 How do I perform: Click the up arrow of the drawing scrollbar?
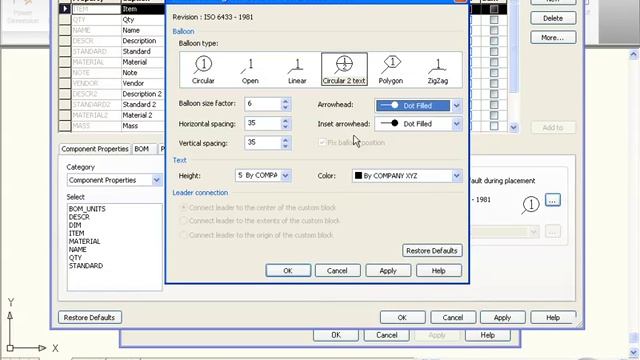(633, 55)
